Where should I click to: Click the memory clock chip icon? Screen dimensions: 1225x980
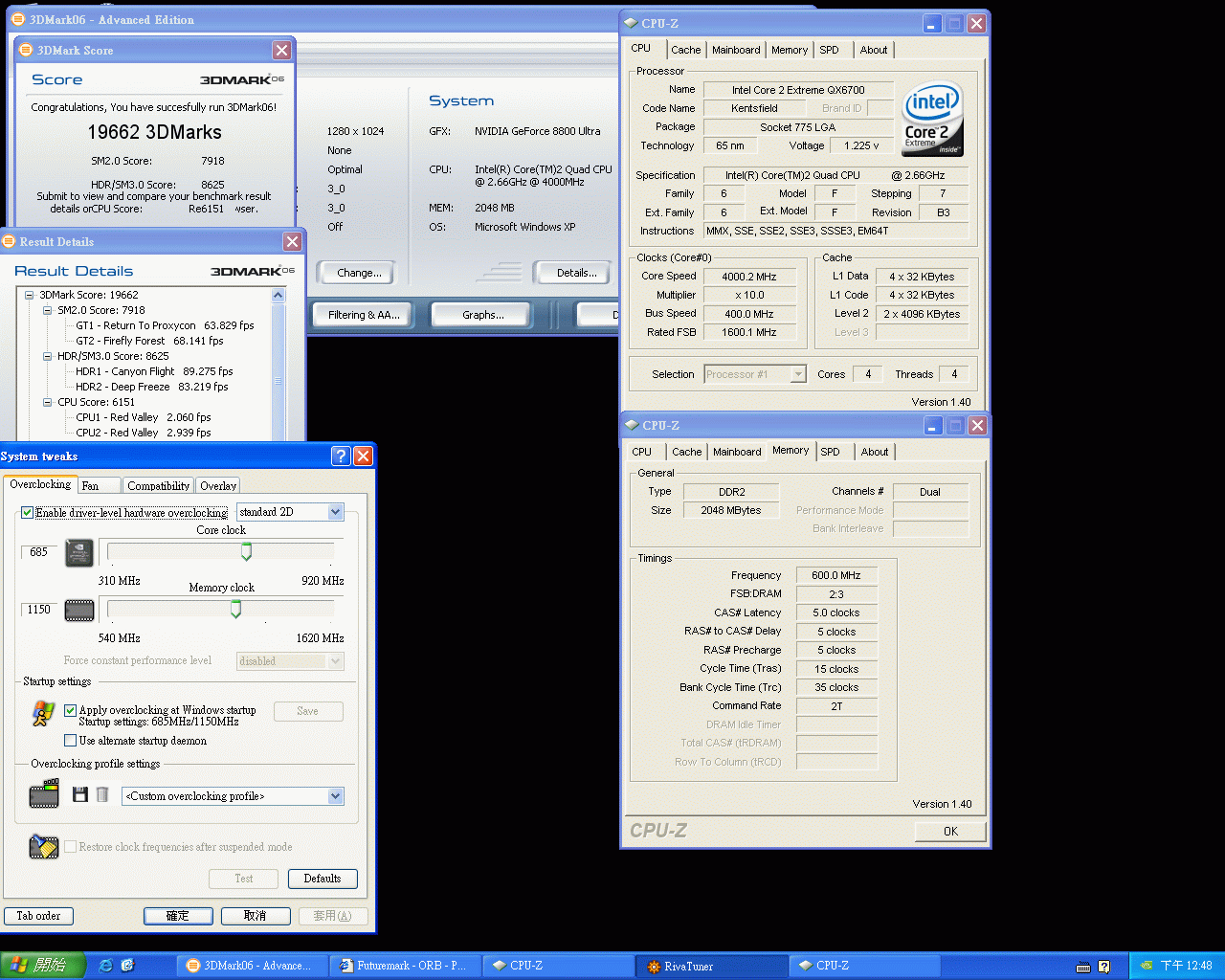click(x=78, y=610)
